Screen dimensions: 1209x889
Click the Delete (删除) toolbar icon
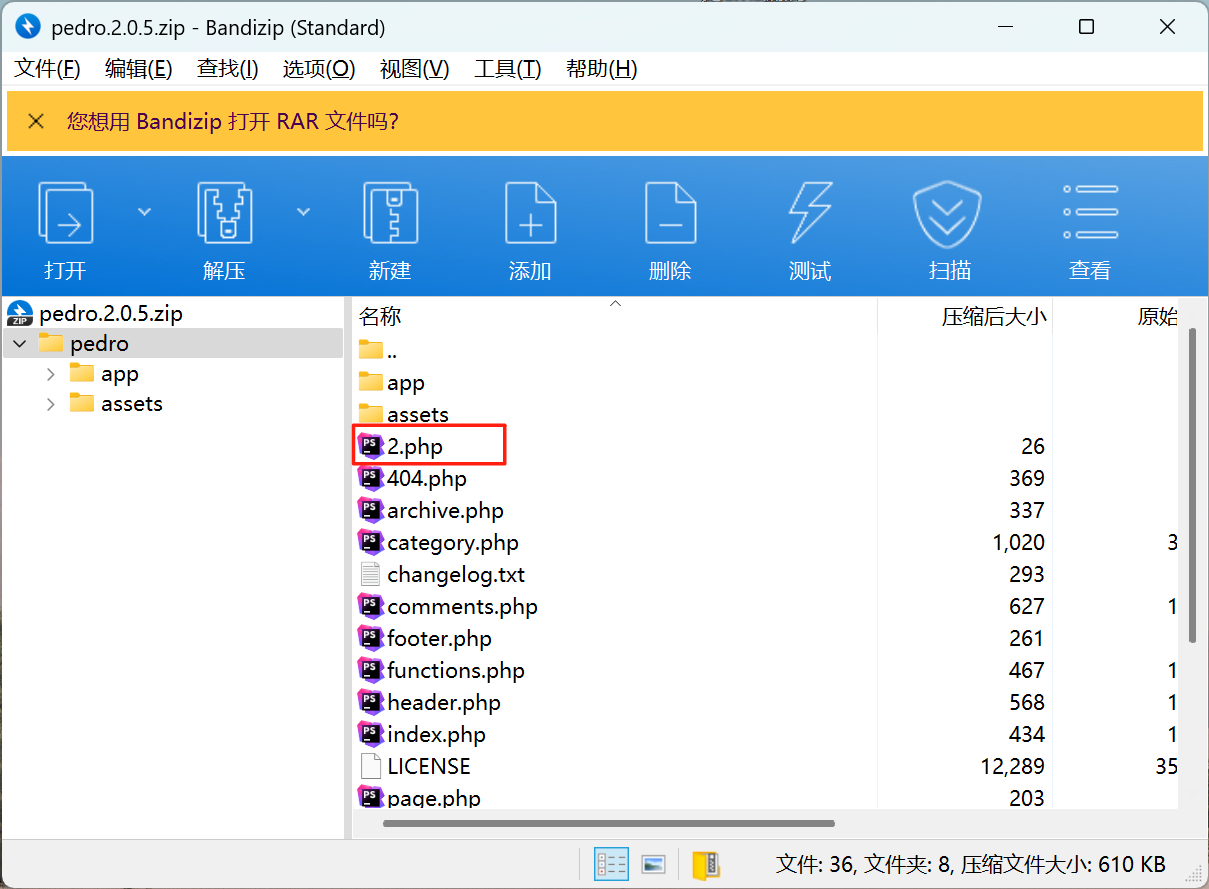coord(670,212)
